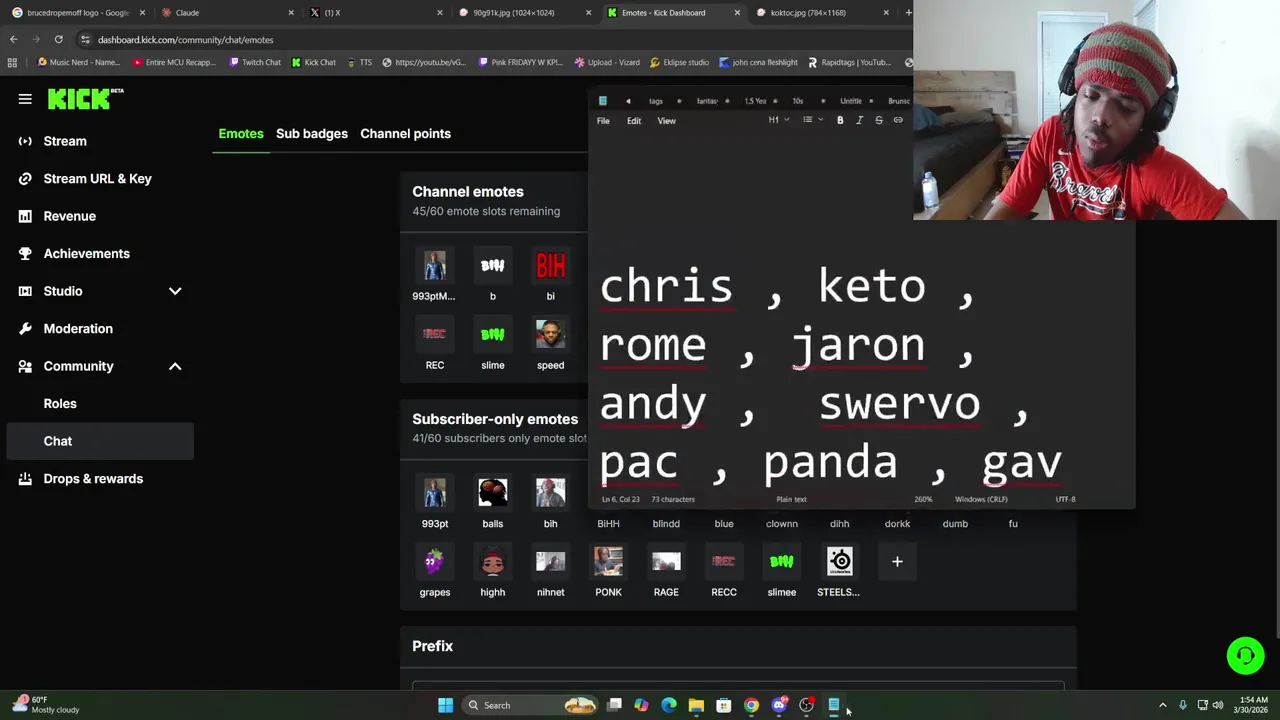
Task: Show hidden system tray icons
Action: 1162,705
